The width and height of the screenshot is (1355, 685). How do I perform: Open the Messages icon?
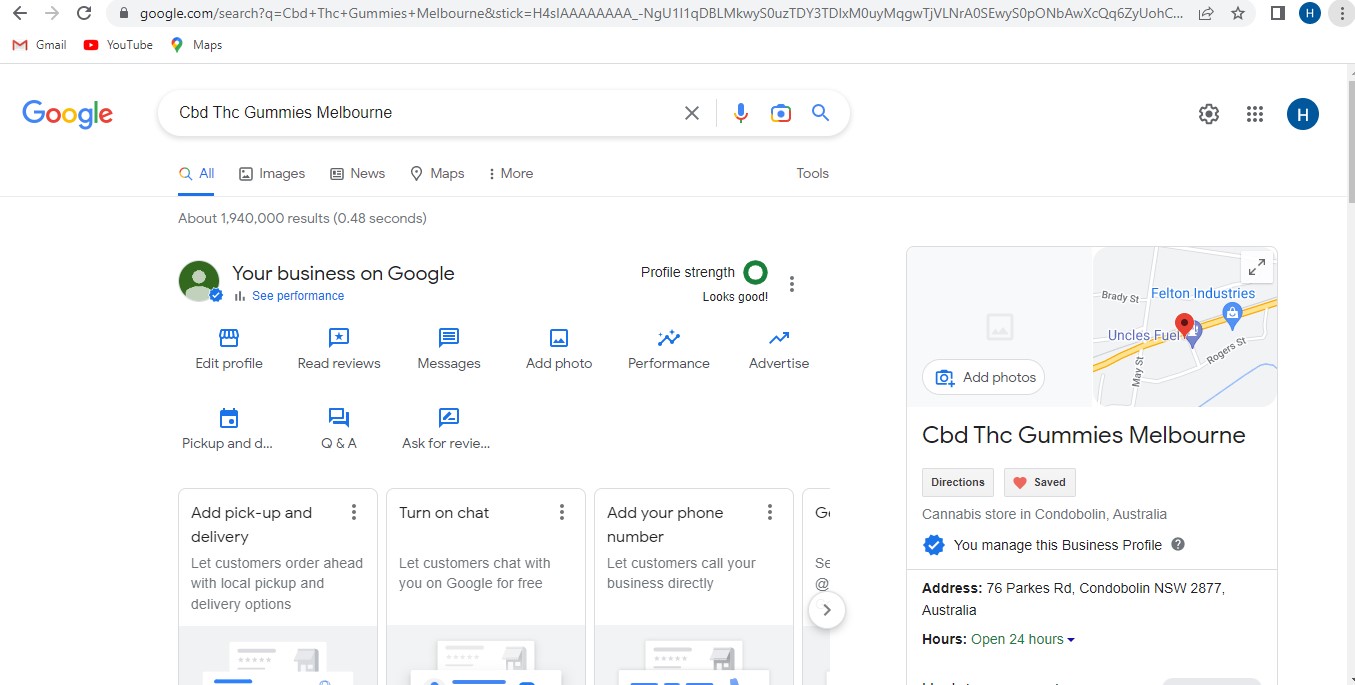(x=449, y=338)
